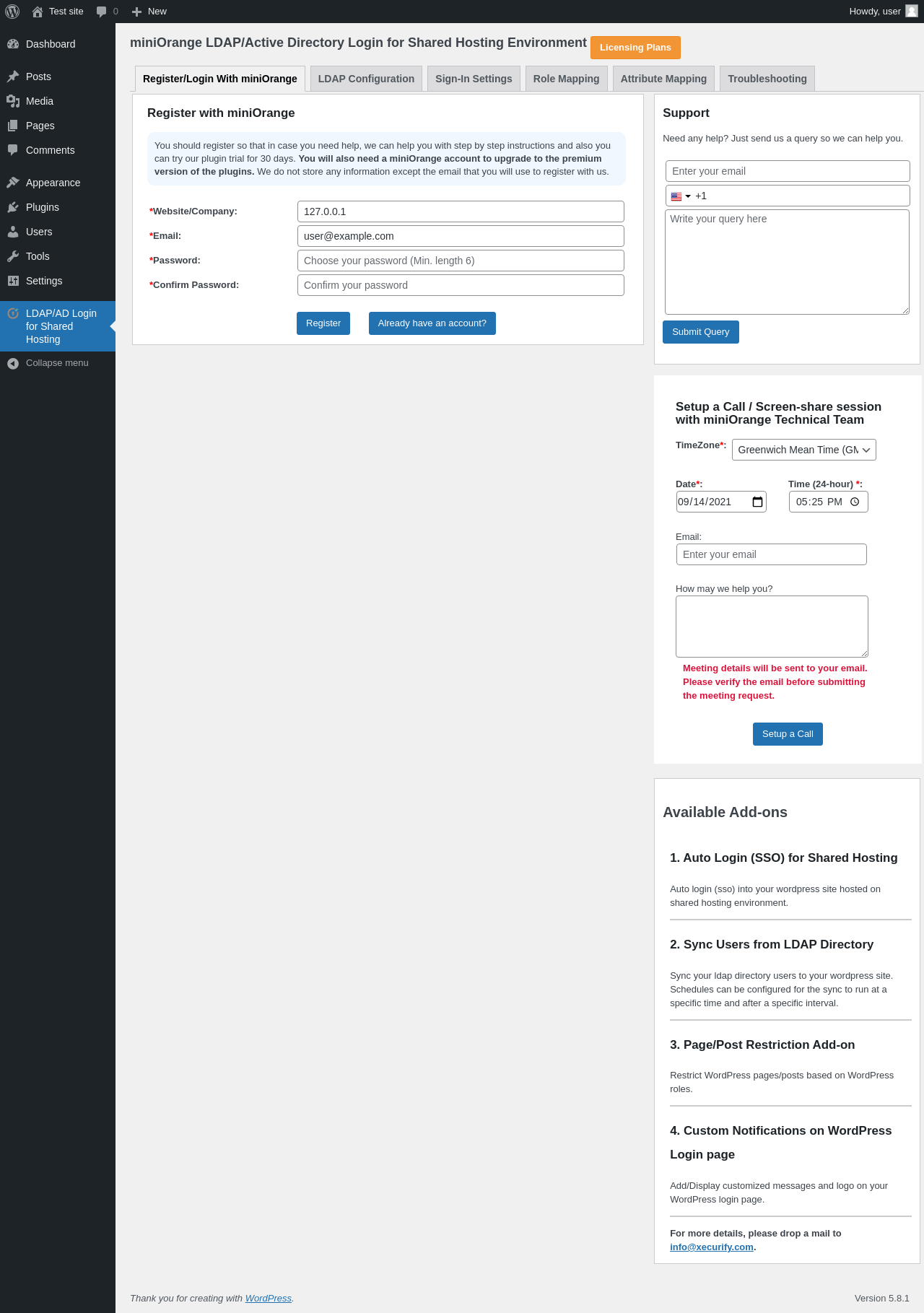
Task: Switch to LDAP Configuration tab
Action: [366, 79]
